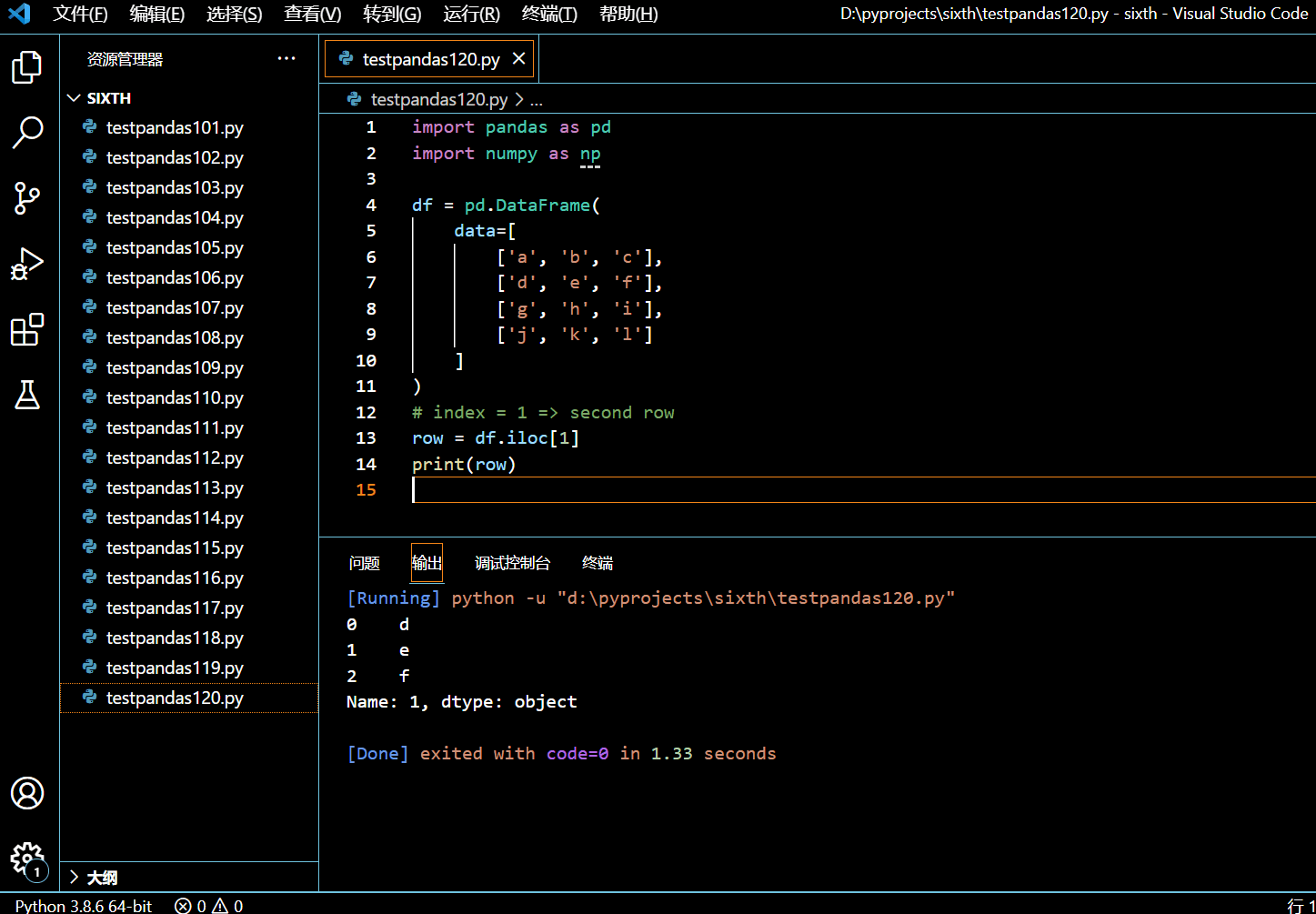
Task: Open testpandas111.py in file tree
Action: click(189, 427)
